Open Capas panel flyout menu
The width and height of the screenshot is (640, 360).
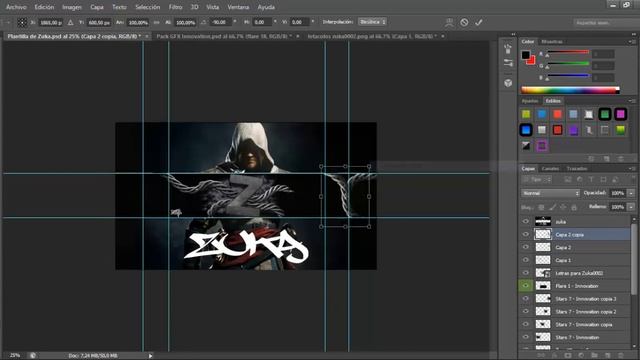pyautogui.click(x=632, y=169)
